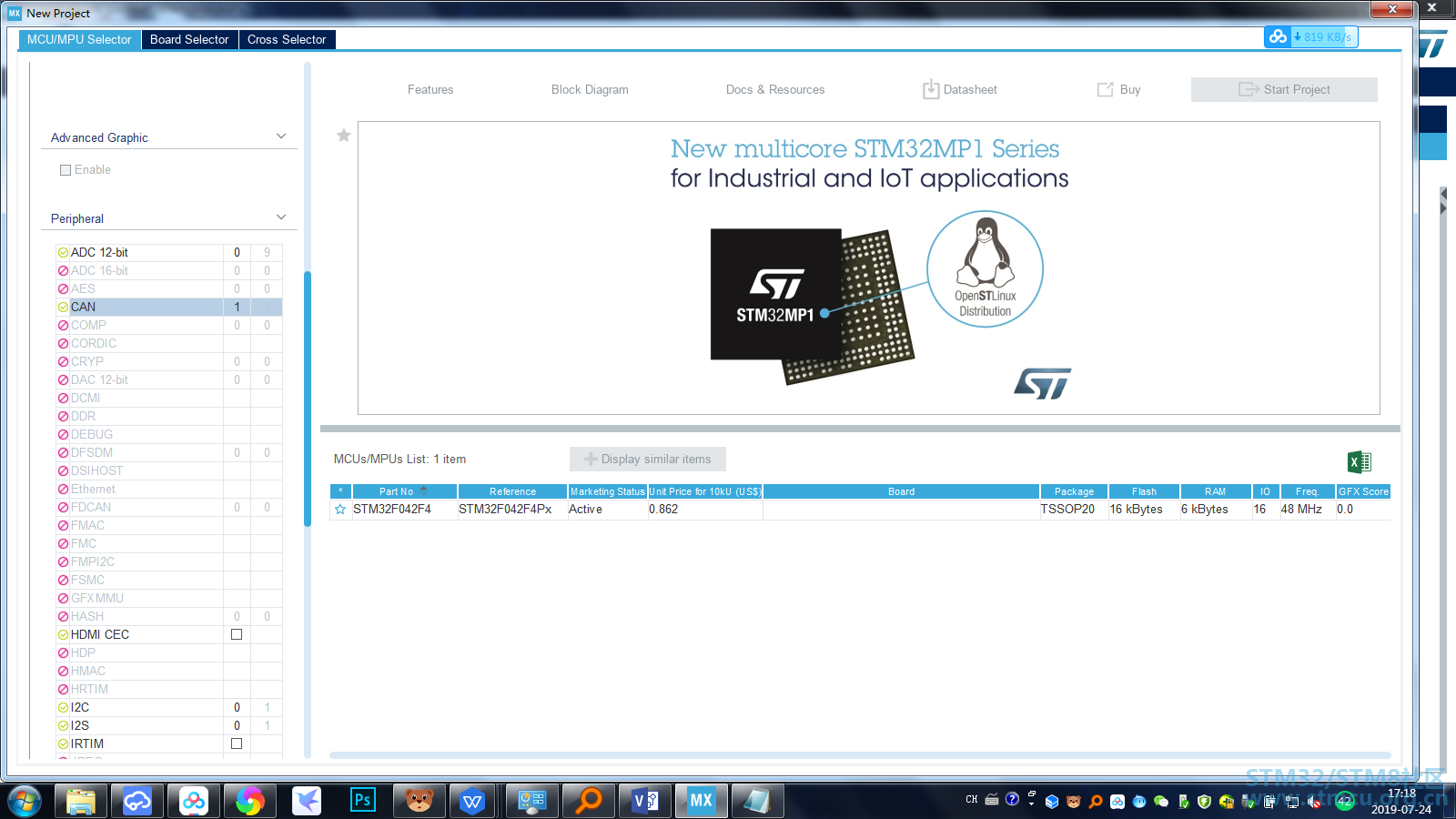Viewport: 1456px width, 819px height.
Task: Click the CH input language indicator
Action: coord(972,799)
